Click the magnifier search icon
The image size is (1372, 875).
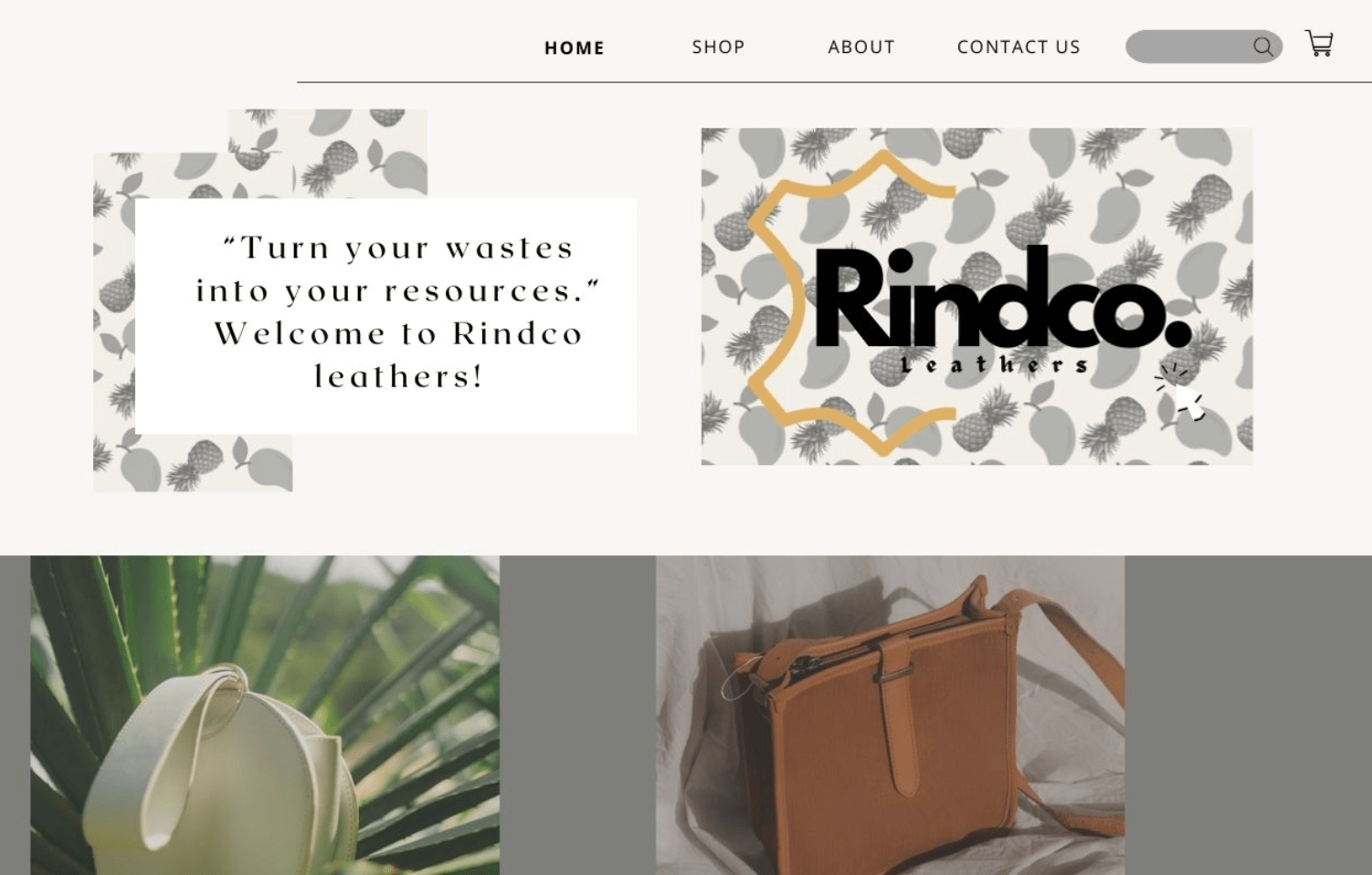(1262, 47)
